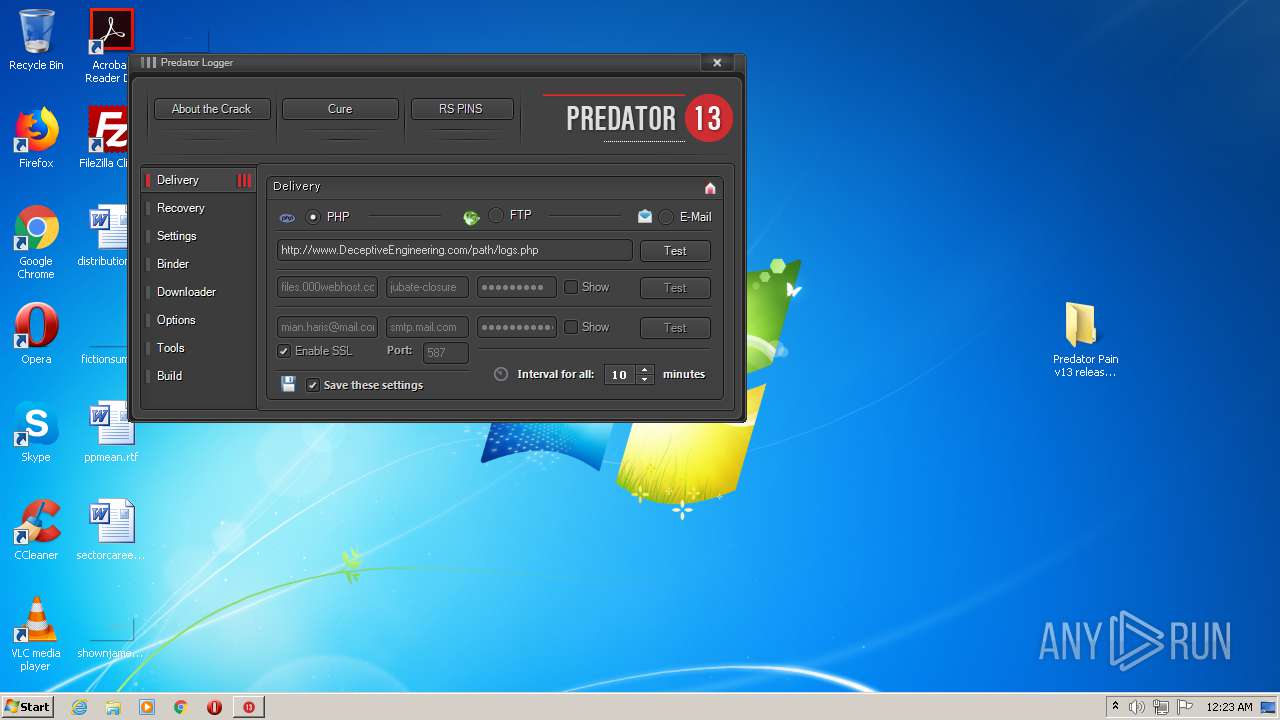Open the Delivery section
Image resolution: width=1280 pixels, height=720 pixels.
pyautogui.click(x=199, y=180)
